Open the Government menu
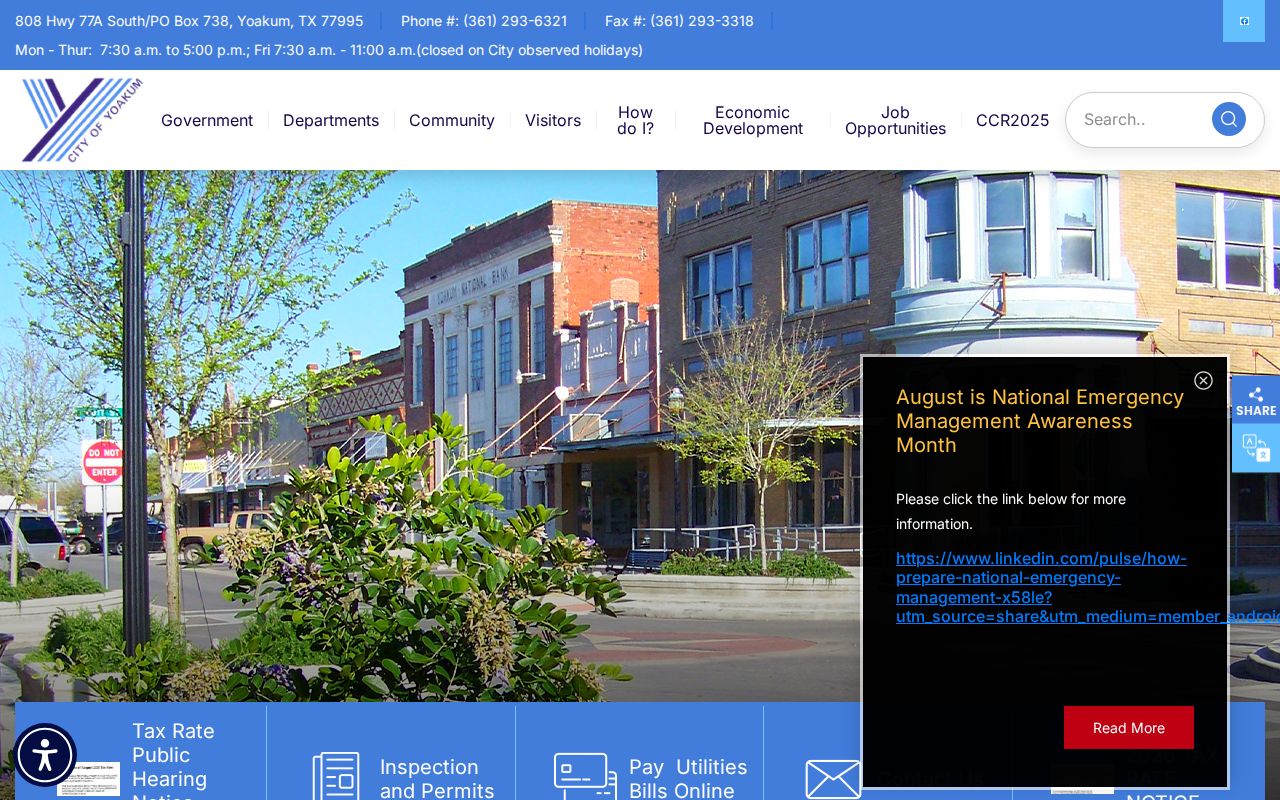The image size is (1280, 800). pyautogui.click(x=207, y=120)
